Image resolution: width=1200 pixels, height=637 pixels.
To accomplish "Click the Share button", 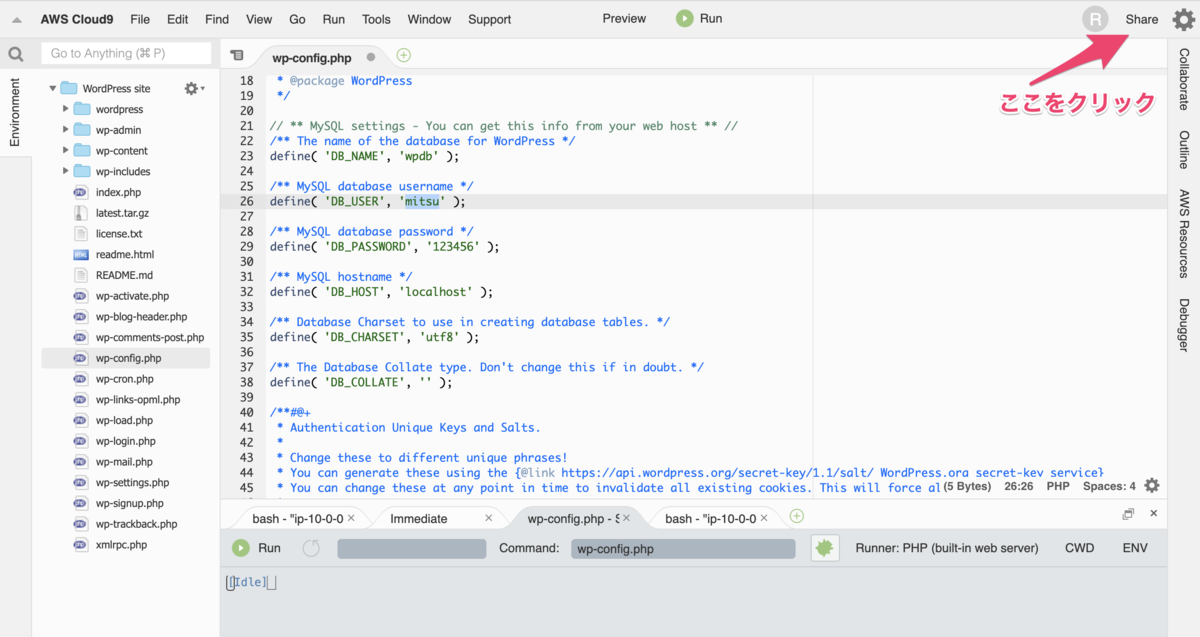I will 1142,19.
